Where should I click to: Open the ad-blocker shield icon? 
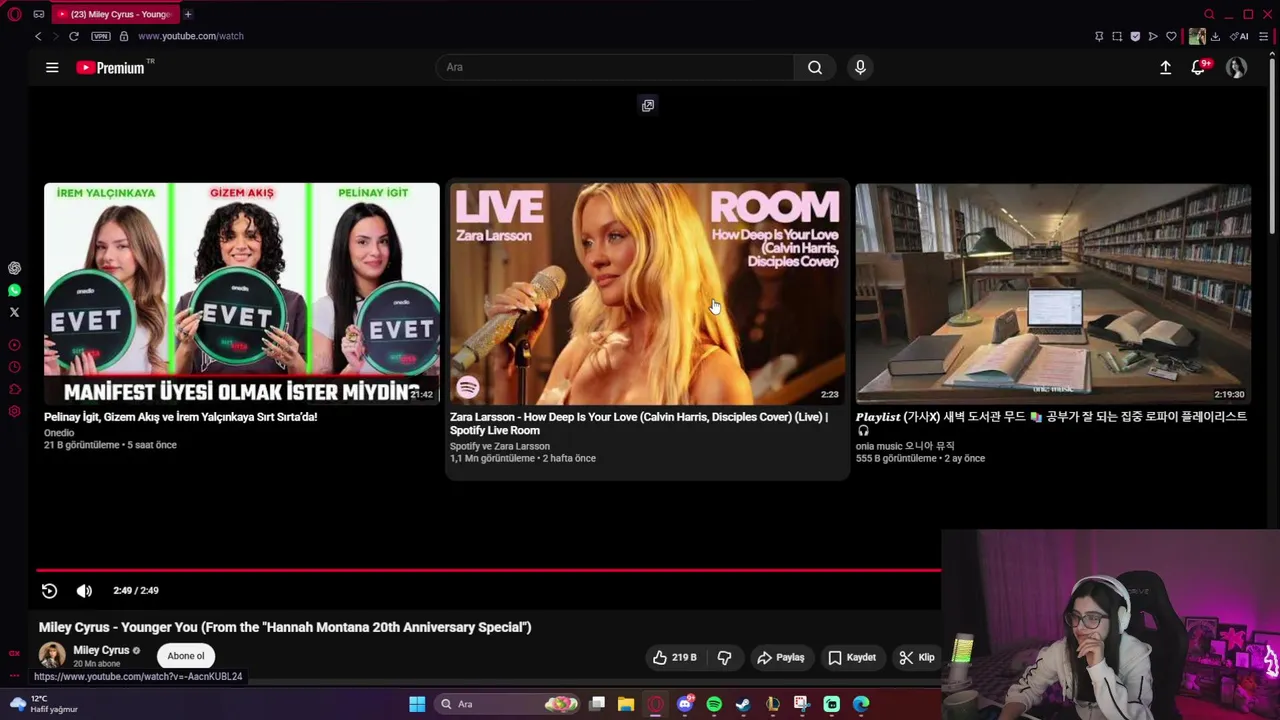[1135, 36]
